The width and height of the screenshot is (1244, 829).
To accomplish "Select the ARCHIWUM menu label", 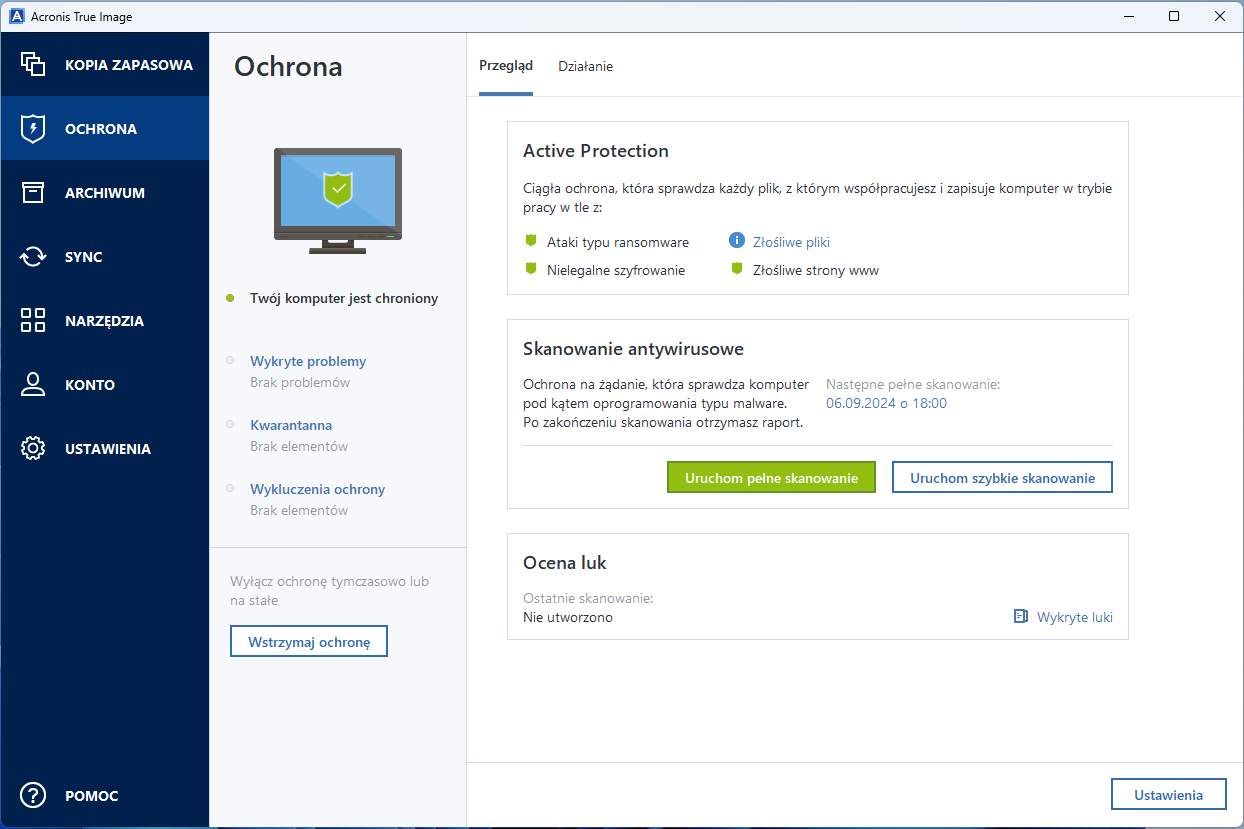I will tap(105, 193).
